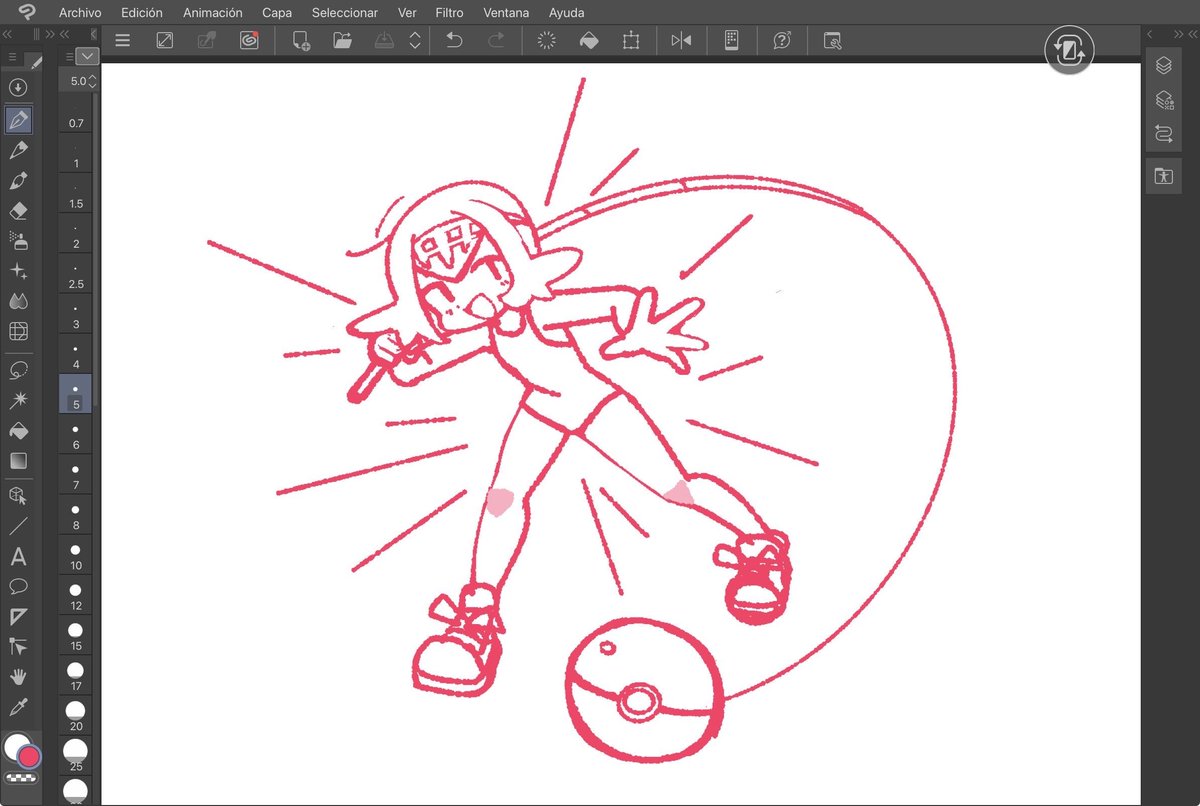This screenshot has width=1200, height=806.
Task: Open the Filtro menu
Action: 450,13
